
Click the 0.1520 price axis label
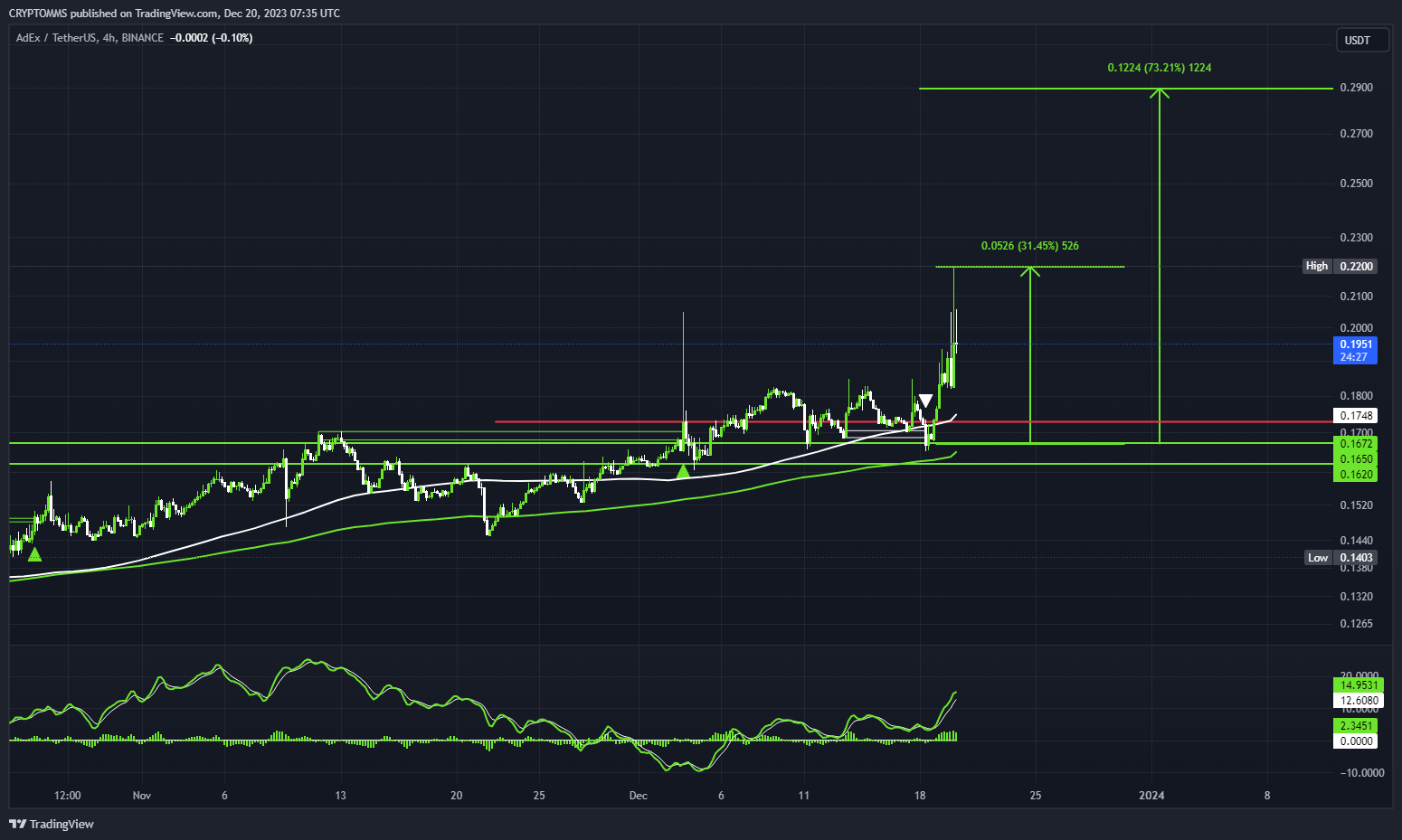pyautogui.click(x=1356, y=505)
